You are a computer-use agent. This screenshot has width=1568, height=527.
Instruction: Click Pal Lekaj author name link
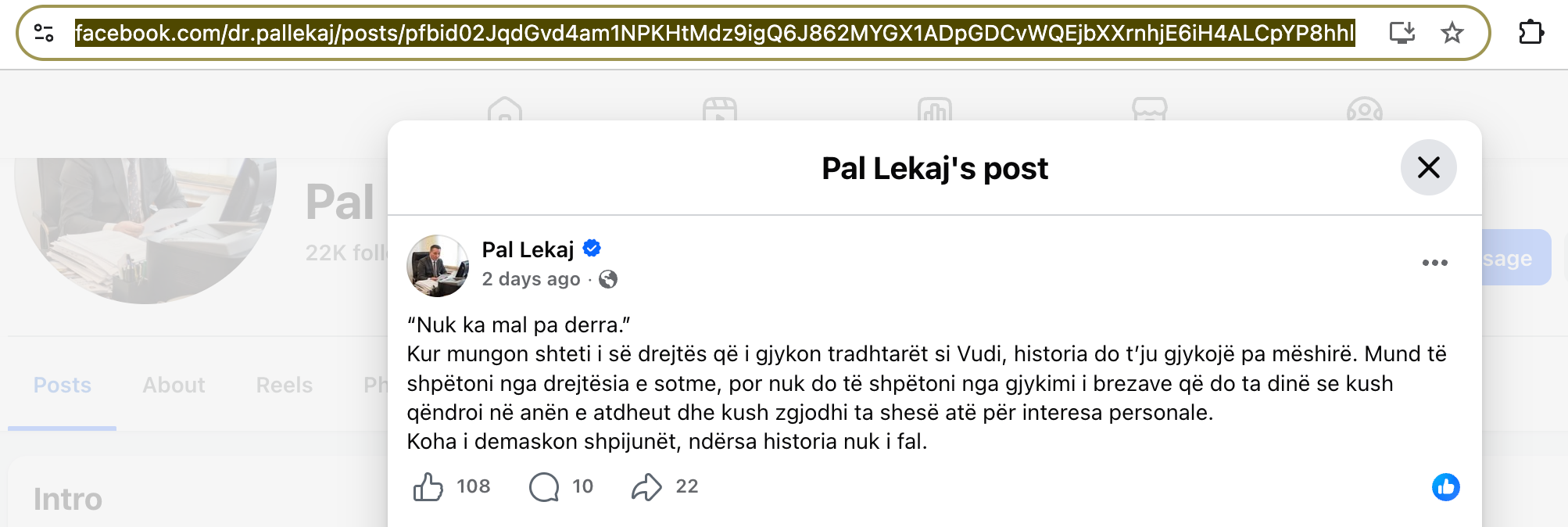528,249
